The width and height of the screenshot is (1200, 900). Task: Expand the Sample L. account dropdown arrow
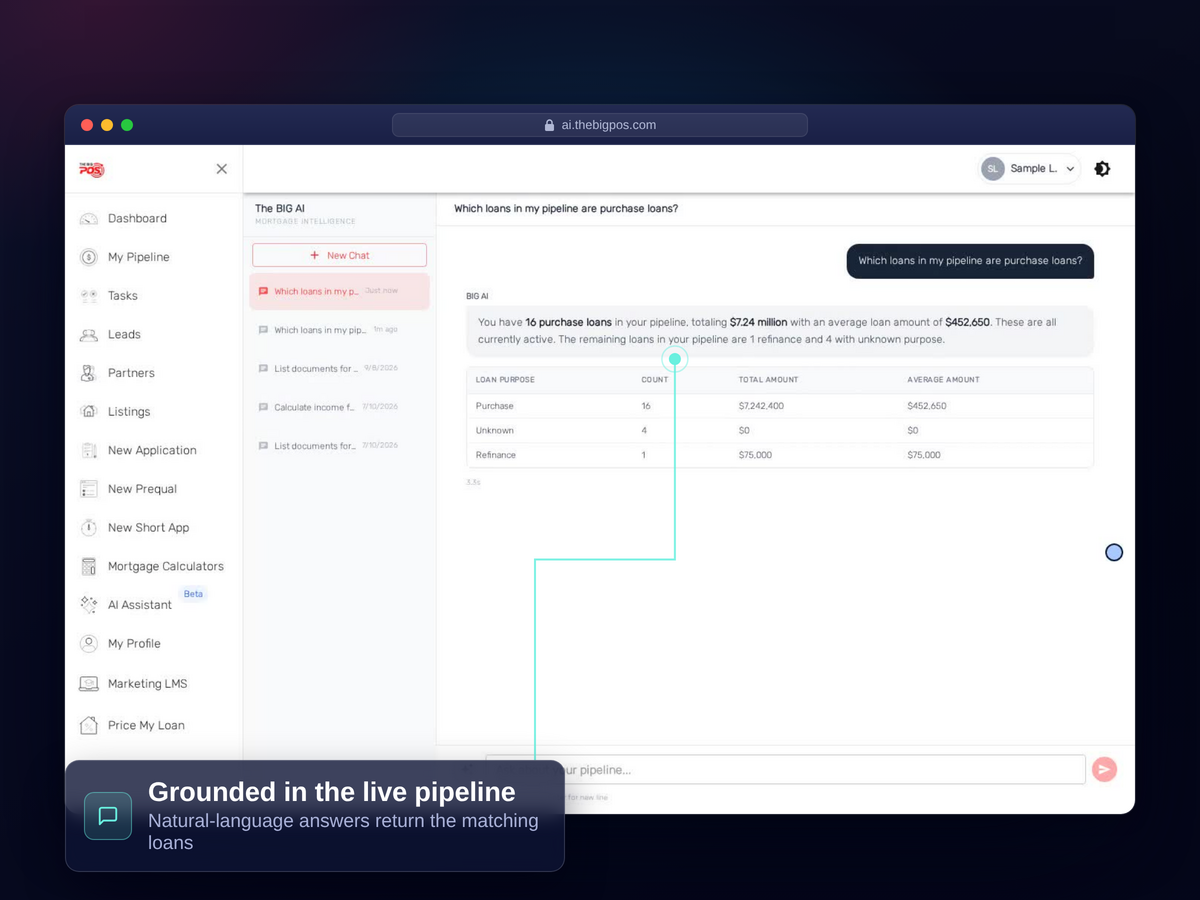click(x=1070, y=169)
